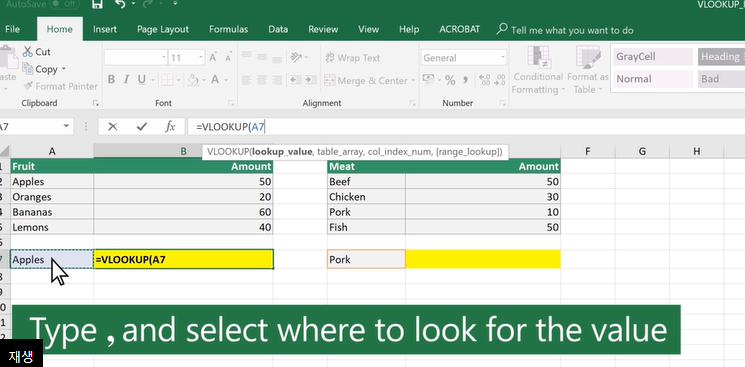
Task: Click the Comma Style icon
Action: pyautogui.click(x=465, y=80)
